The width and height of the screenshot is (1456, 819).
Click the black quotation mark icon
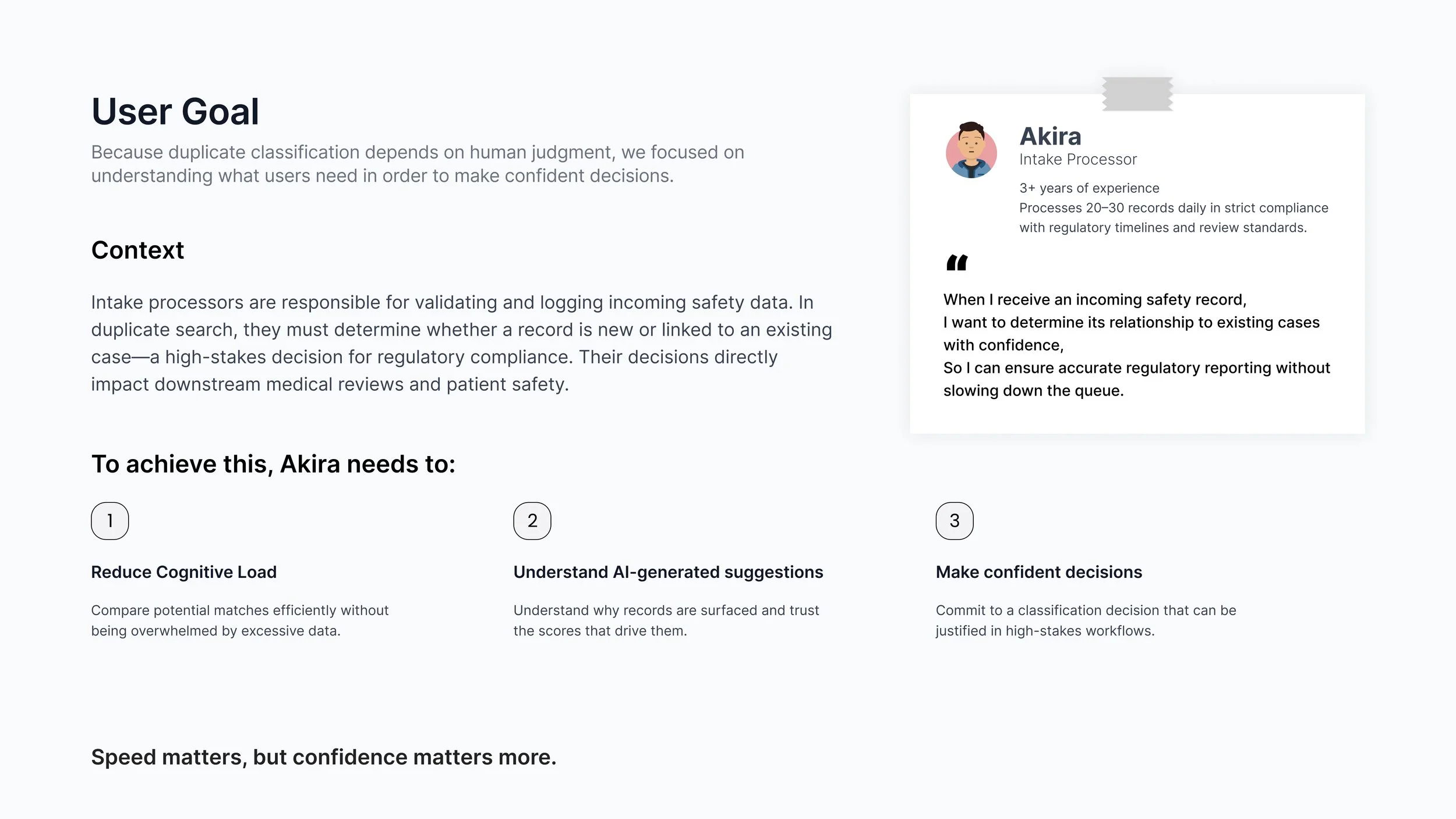(x=957, y=263)
